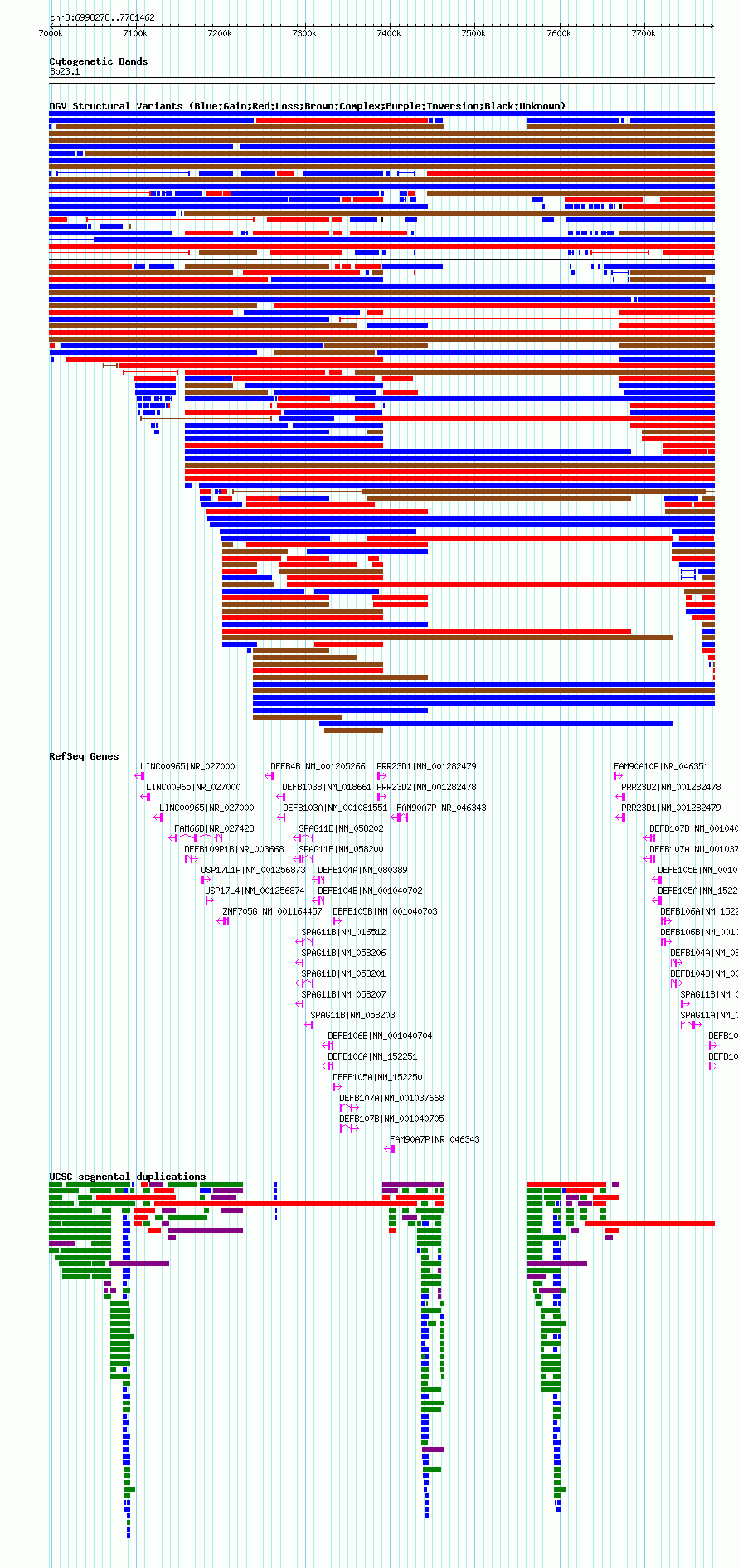Open gene FAM66B|NR_027423
The height and width of the screenshot is (1568, 738).
point(214,828)
